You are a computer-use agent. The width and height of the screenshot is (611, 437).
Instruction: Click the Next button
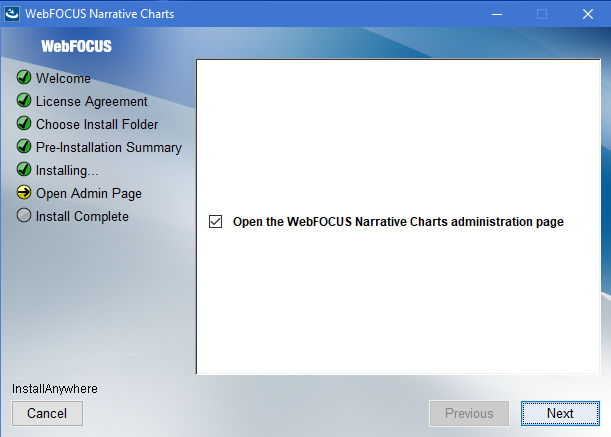(560, 413)
